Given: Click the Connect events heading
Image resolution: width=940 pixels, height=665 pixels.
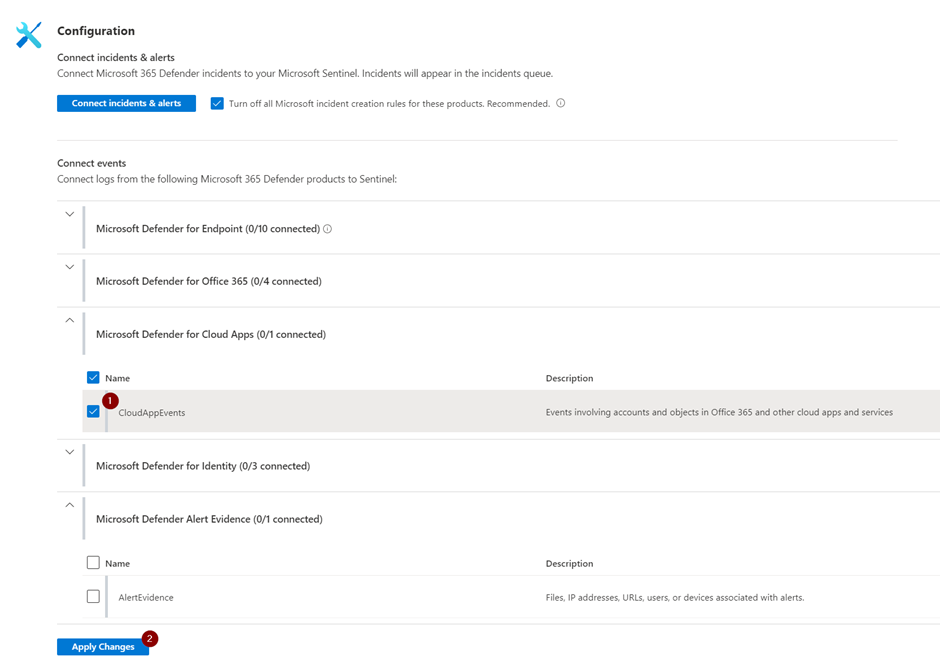Looking at the screenshot, I should tap(92, 163).
